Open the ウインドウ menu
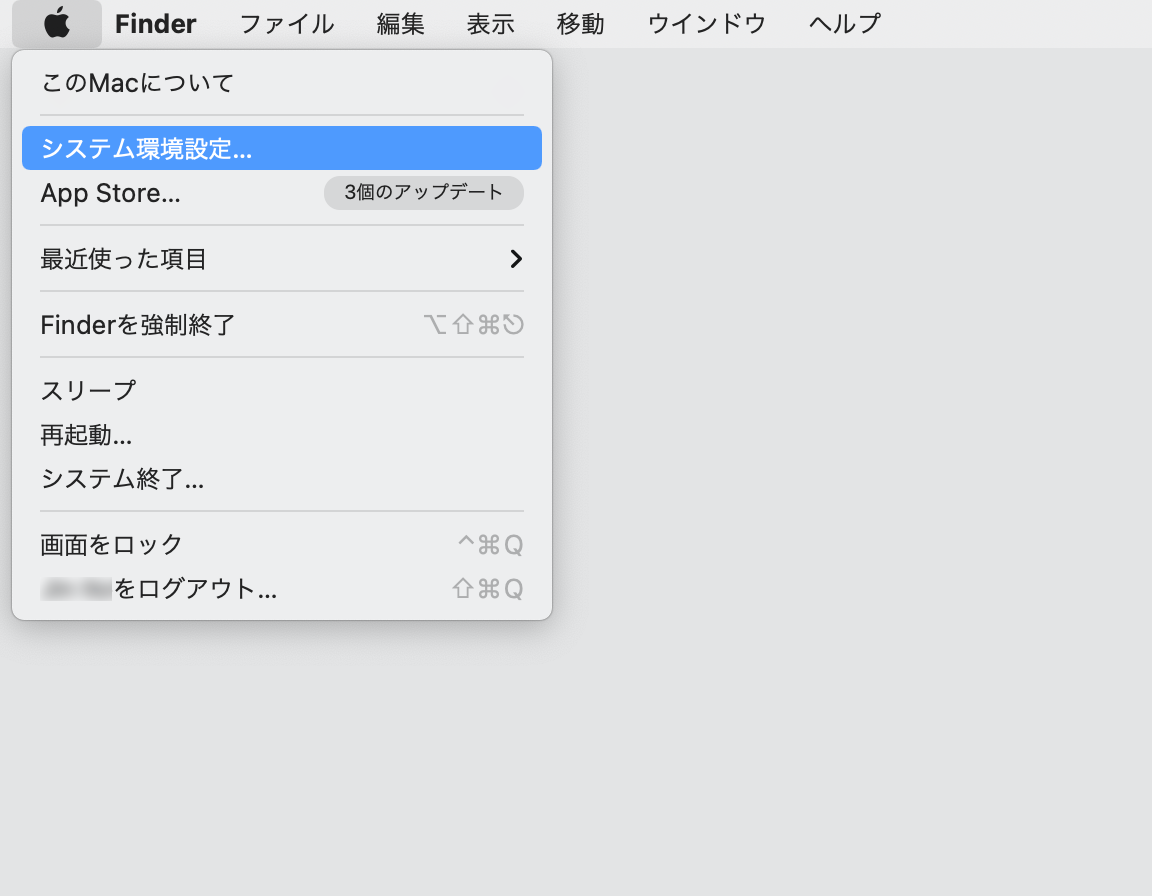 [707, 23]
